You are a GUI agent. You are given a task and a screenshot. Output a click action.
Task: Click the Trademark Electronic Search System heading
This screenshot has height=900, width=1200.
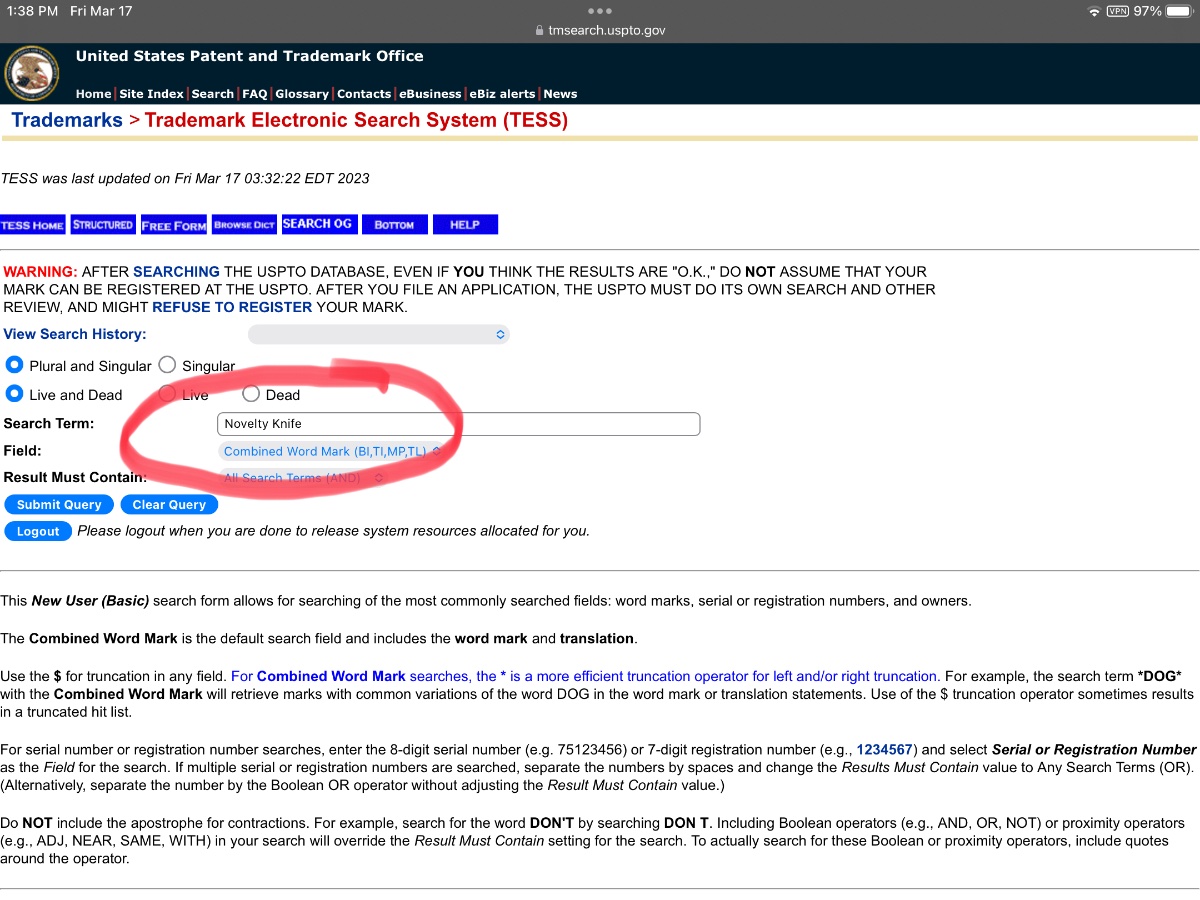[x=356, y=121]
